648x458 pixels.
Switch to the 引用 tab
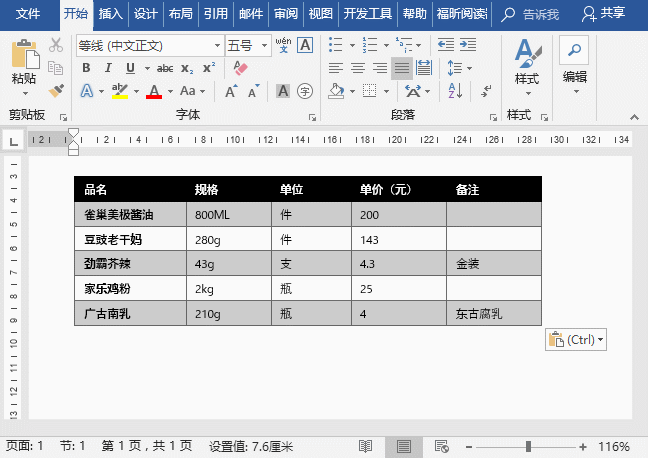coord(216,14)
